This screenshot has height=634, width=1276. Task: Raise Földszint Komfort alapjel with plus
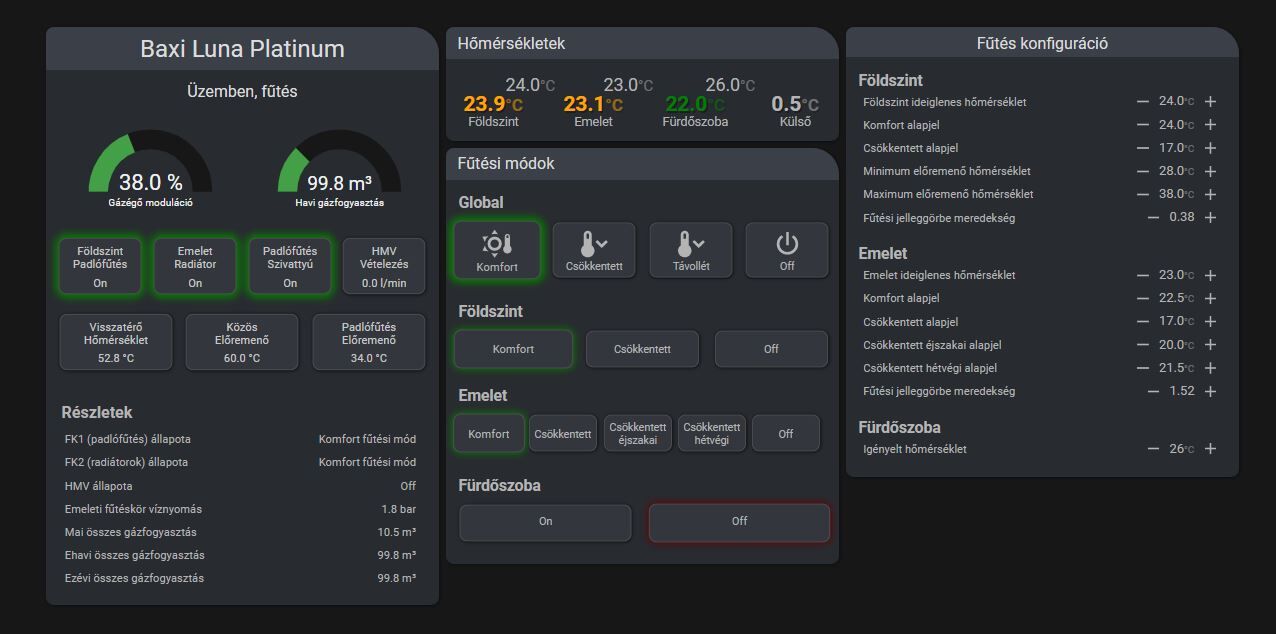click(1210, 125)
